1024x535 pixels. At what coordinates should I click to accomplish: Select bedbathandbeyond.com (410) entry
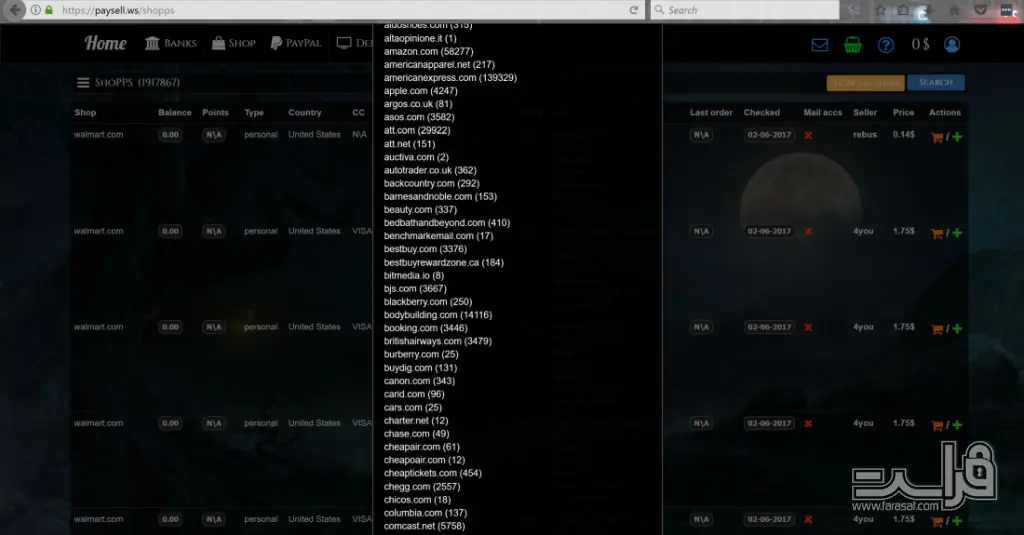pos(447,223)
